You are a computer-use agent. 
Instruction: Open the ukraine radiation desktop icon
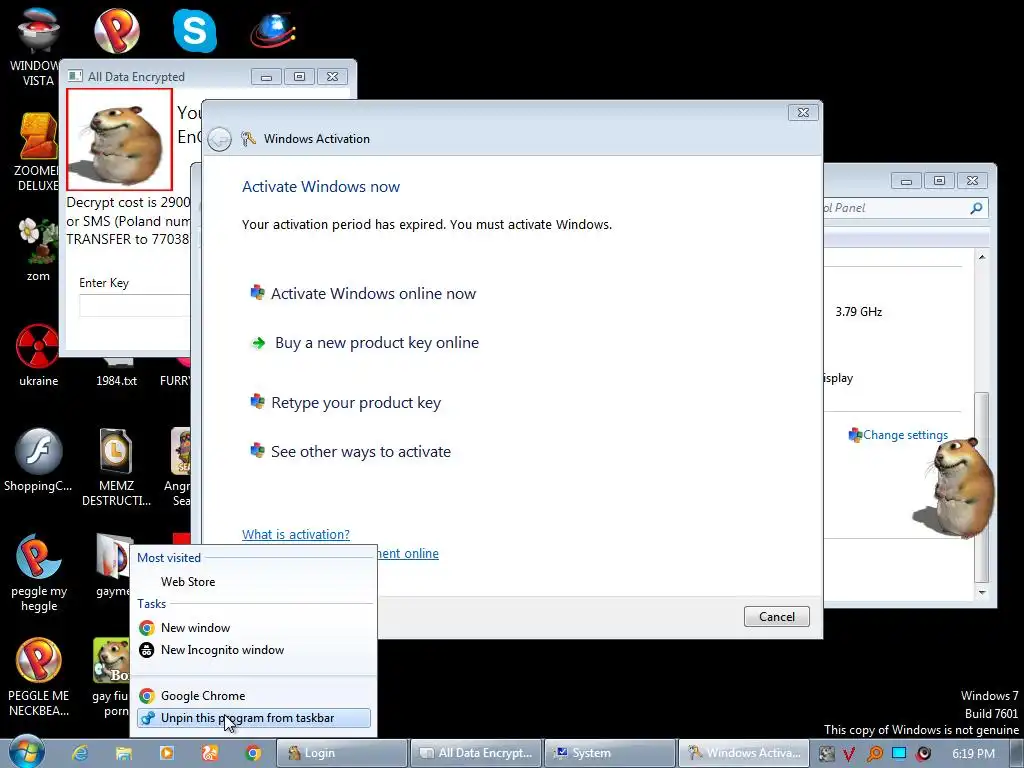click(38, 355)
